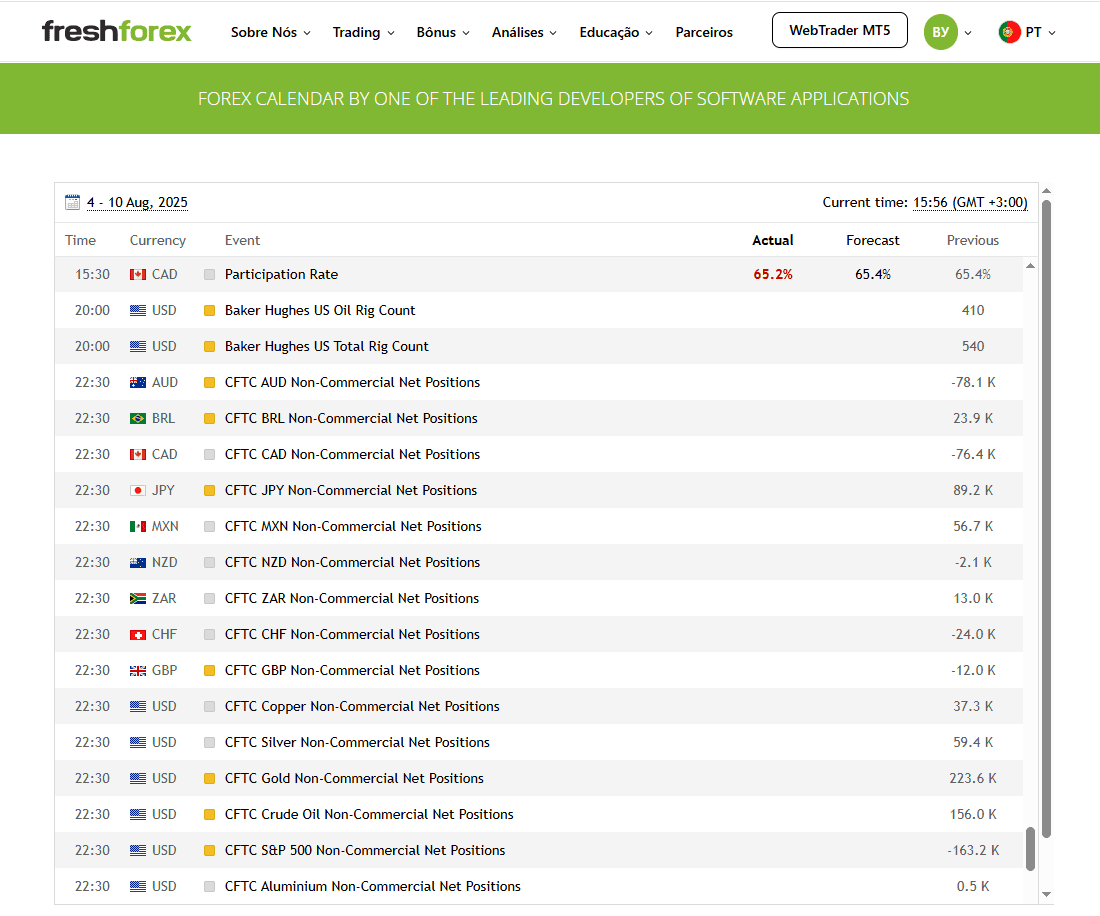Click the 223.6 K previous value
Image resolution: width=1100 pixels, height=916 pixels.
click(972, 779)
